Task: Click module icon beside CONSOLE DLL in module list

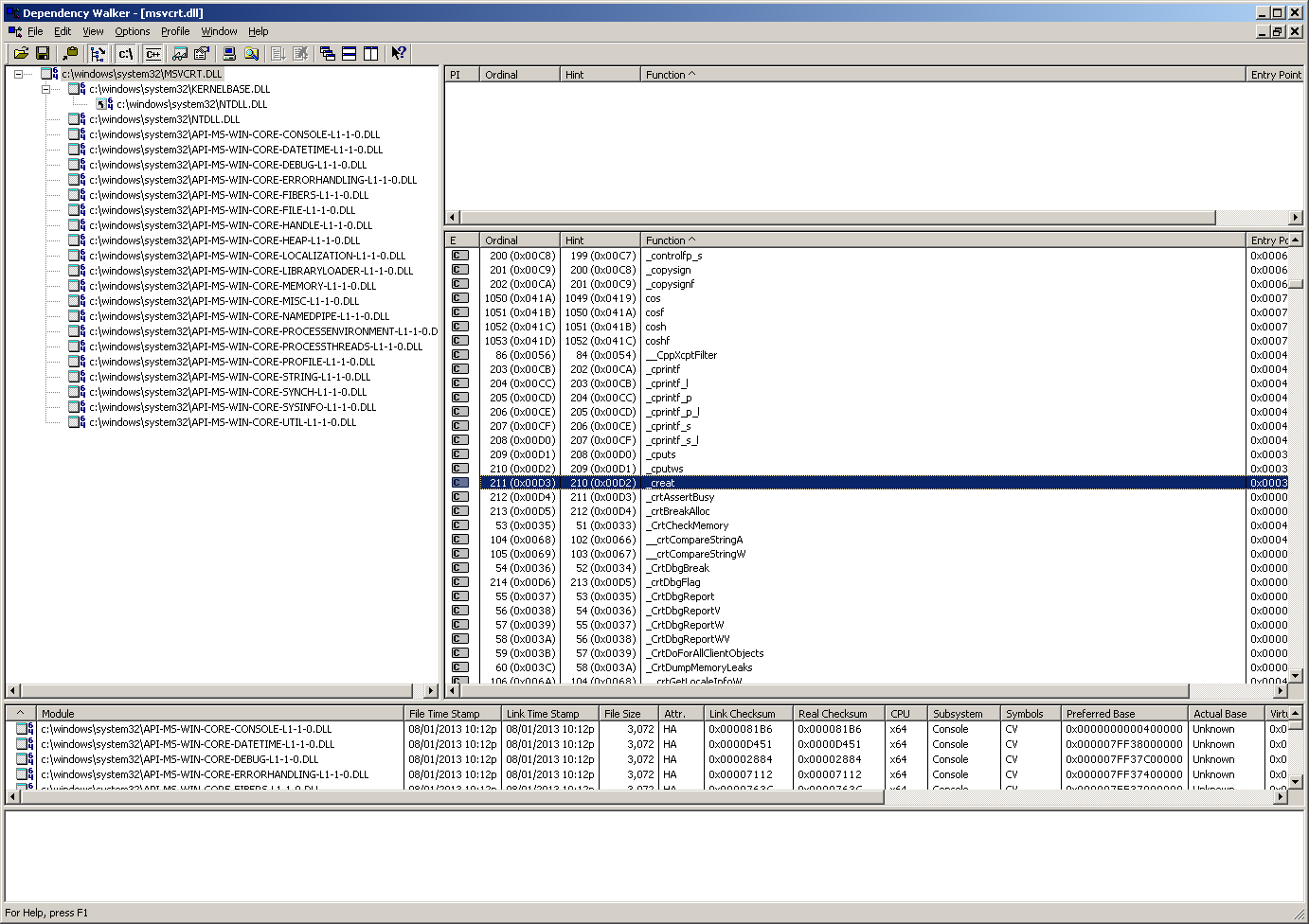Action: tap(25, 729)
